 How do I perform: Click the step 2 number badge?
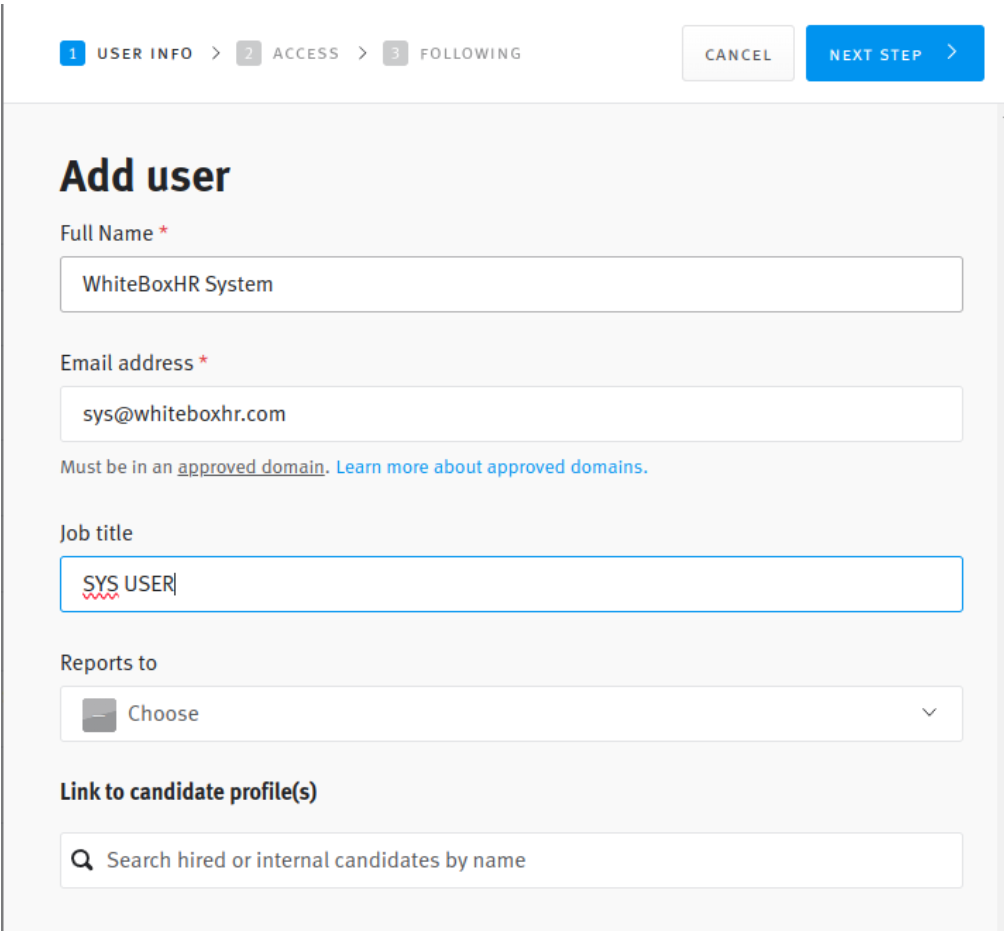[x=248, y=53]
